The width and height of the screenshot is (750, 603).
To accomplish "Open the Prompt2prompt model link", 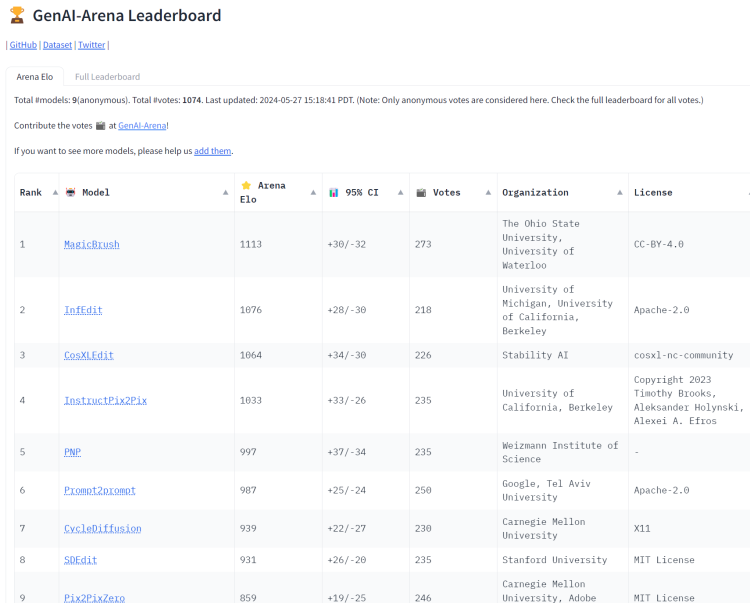I will (x=100, y=490).
